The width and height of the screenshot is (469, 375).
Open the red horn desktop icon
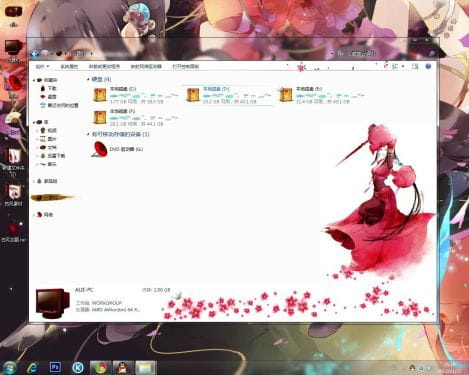click(x=13, y=86)
